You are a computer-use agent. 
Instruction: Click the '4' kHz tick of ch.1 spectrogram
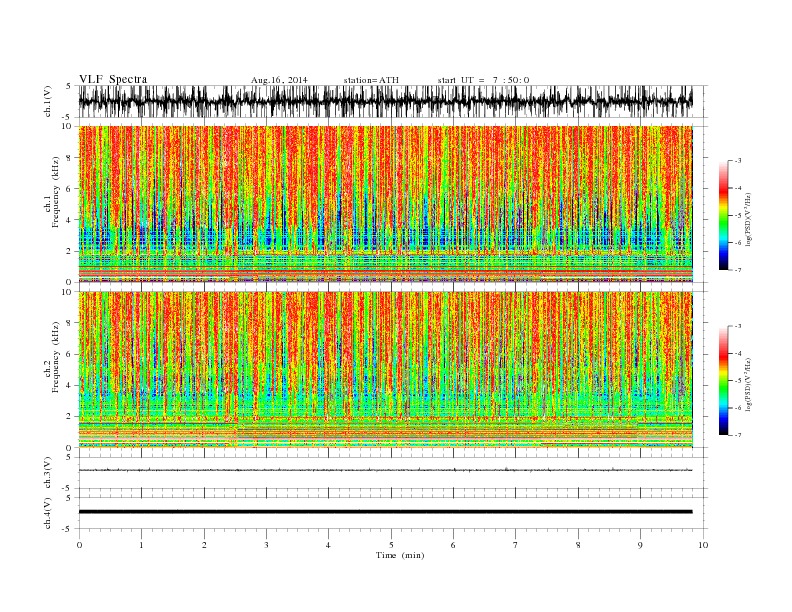[x=69, y=220]
